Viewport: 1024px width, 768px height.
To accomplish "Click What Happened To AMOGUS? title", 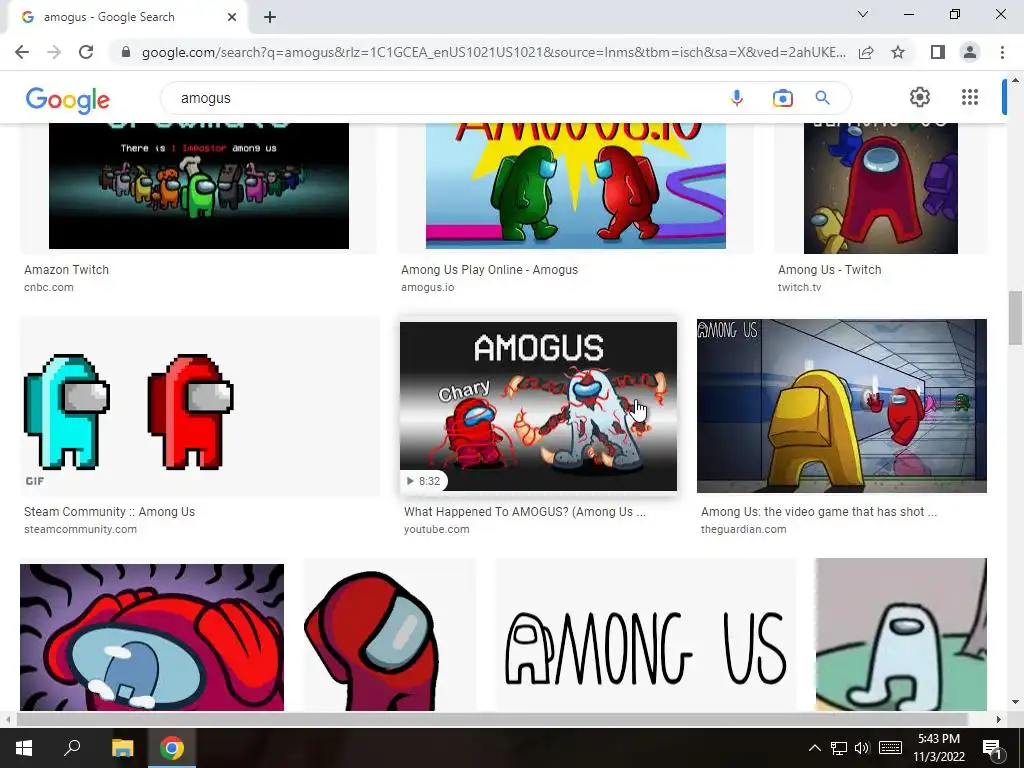I will [524, 512].
